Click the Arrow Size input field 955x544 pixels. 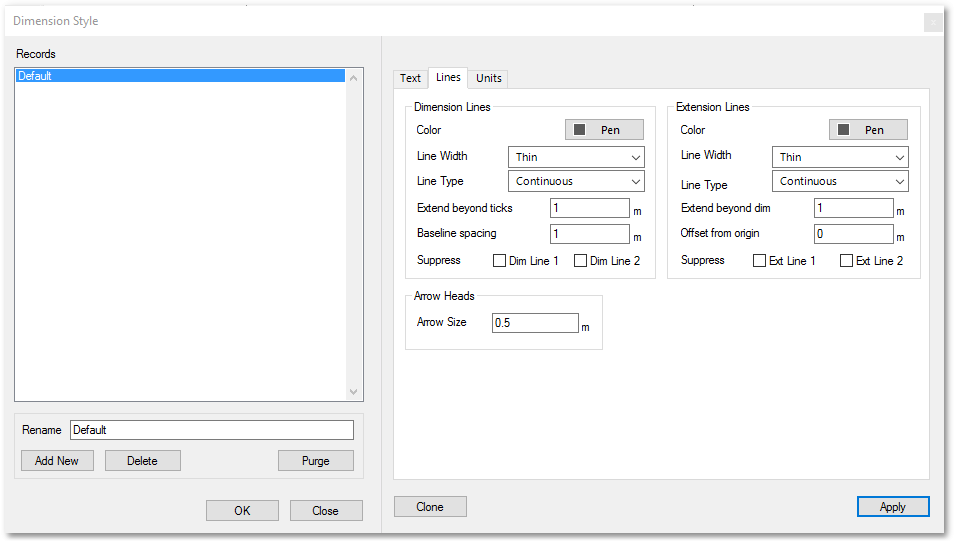pyautogui.click(x=535, y=323)
